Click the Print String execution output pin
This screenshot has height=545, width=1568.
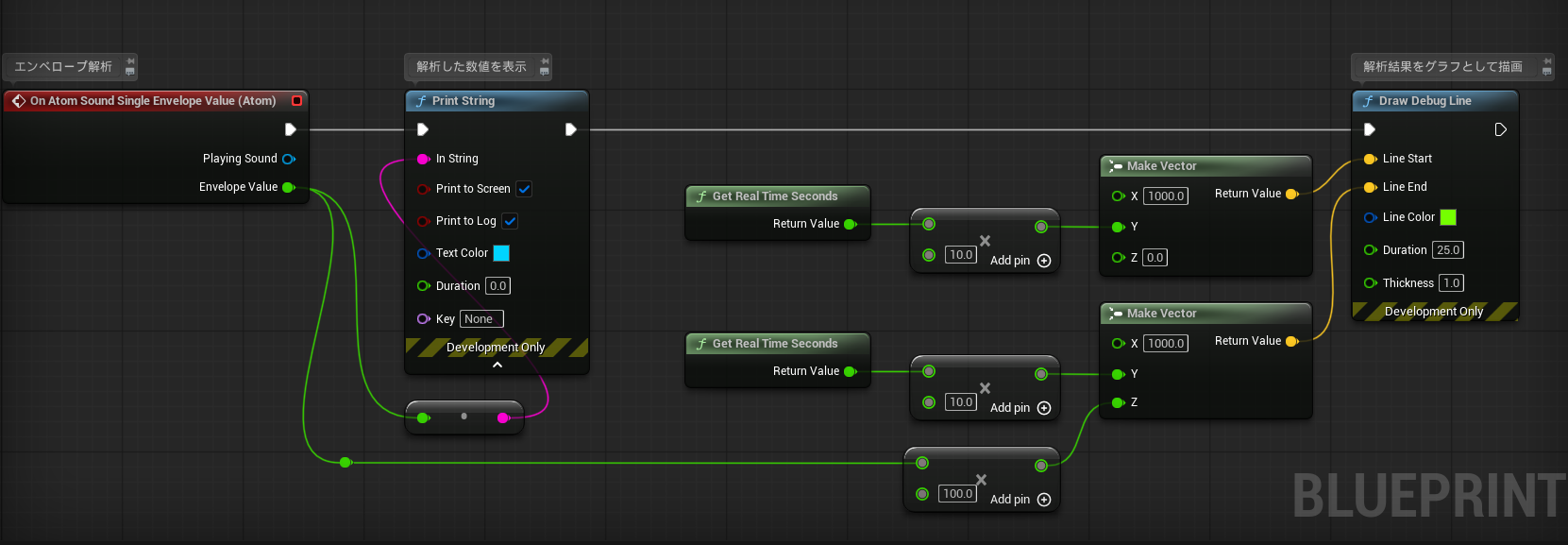(x=570, y=129)
